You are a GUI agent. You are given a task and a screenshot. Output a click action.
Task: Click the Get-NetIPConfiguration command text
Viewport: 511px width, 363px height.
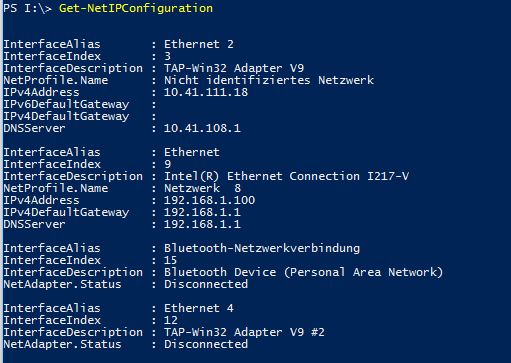[x=136, y=8]
